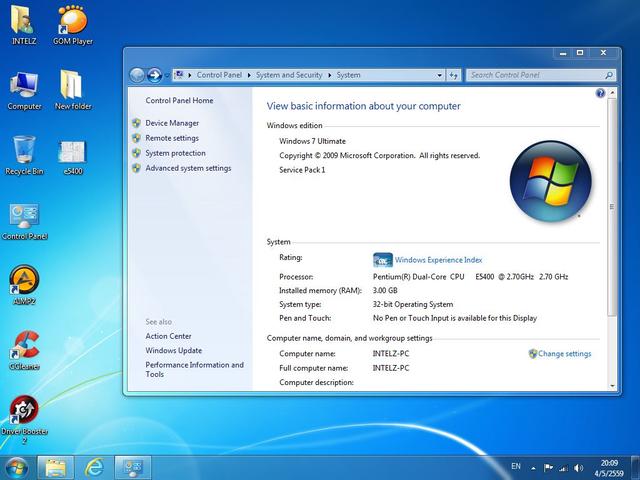Viewport: 640px width, 480px height.
Task: Open the recent pages dropdown arrow
Action: point(167,76)
